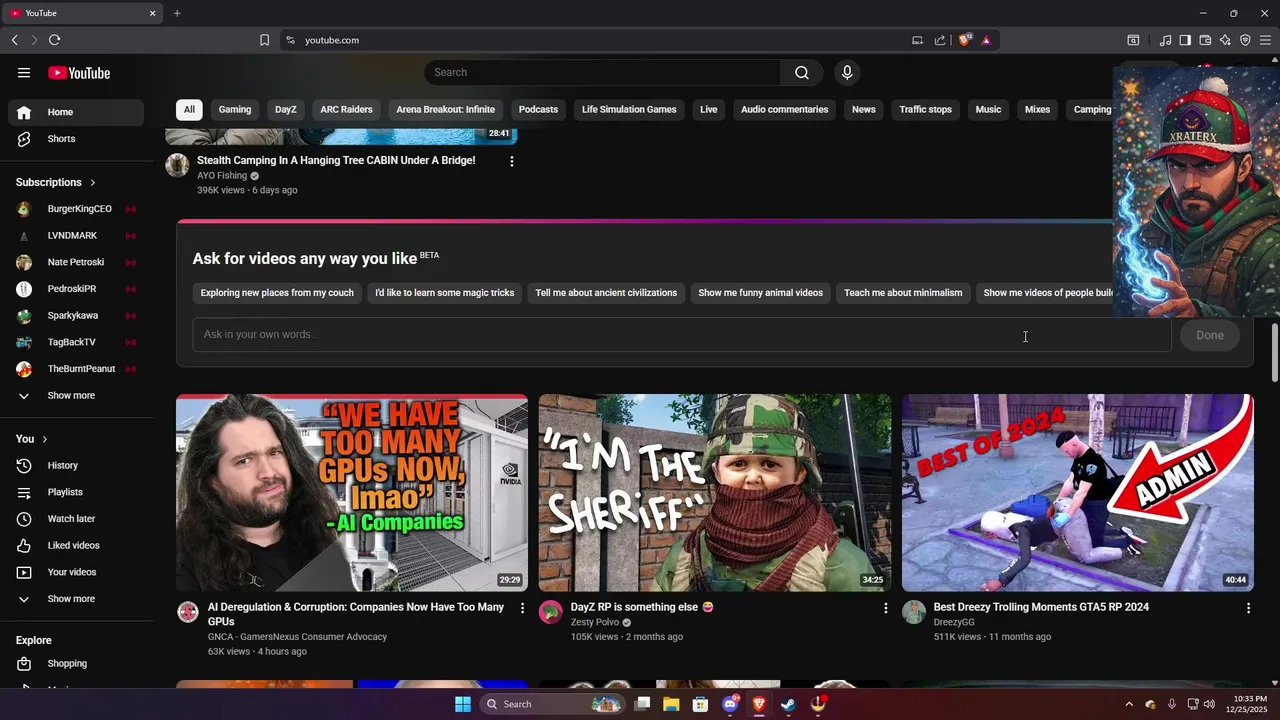This screenshot has height=720, width=1280.
Task: Click the Brave Shields lion icon
Action: 964,40
